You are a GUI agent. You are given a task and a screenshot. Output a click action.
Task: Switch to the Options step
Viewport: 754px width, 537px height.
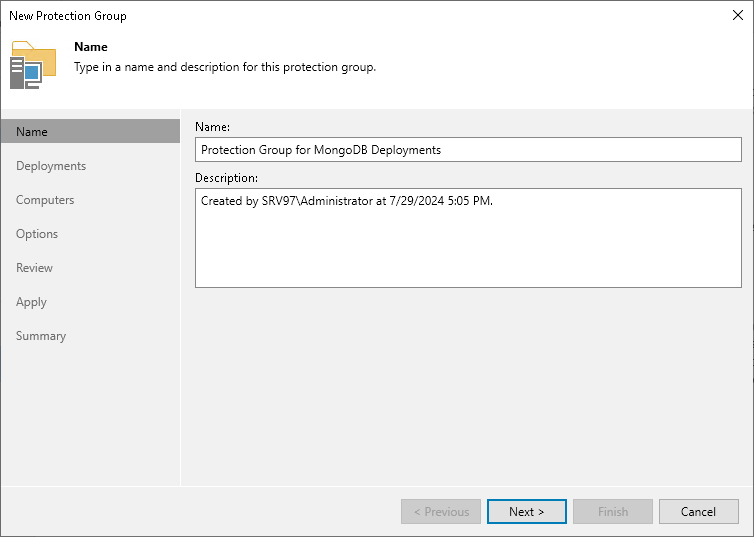37,234
